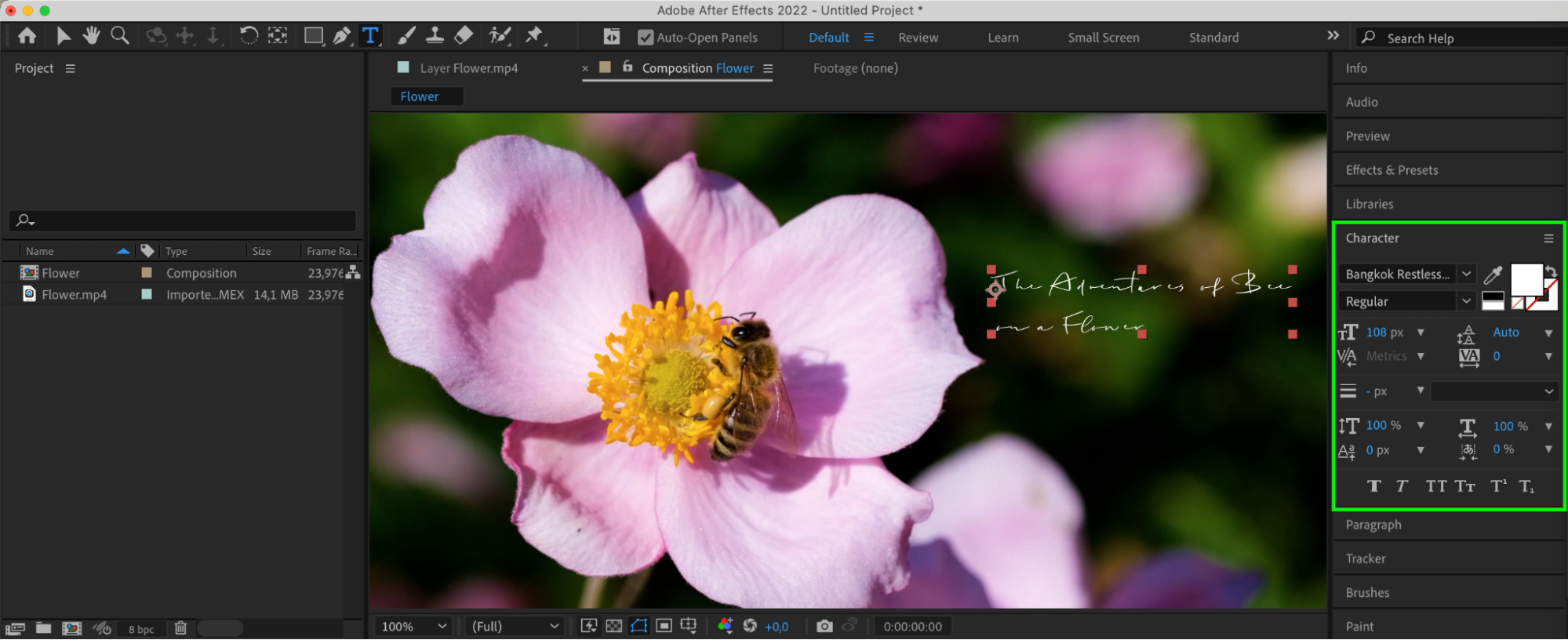Select the Brush tool
The image size is (1568, 640).
pyautogui.click(x=406, y=36)
